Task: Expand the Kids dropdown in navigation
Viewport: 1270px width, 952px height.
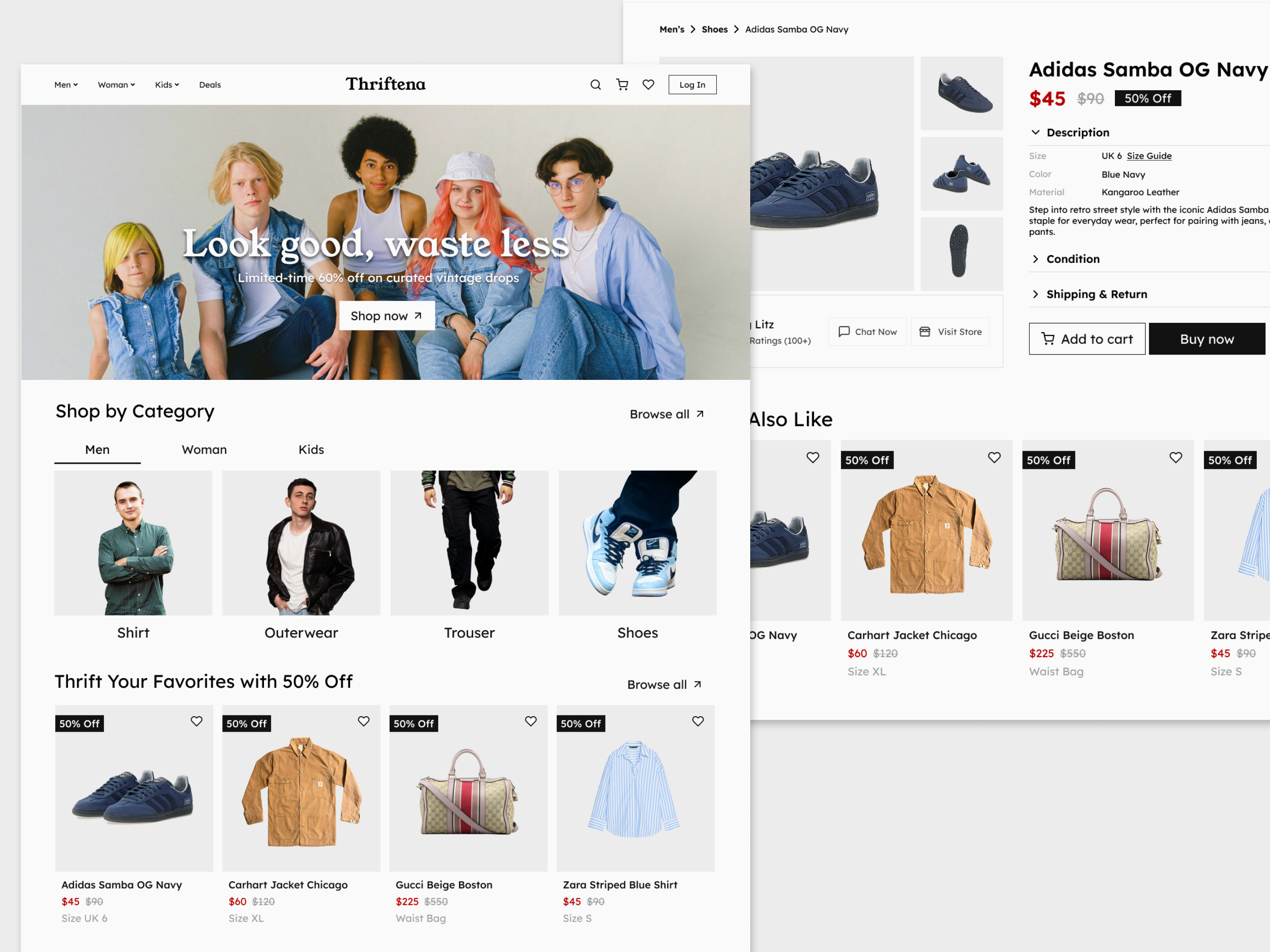Action: point(167,85)
